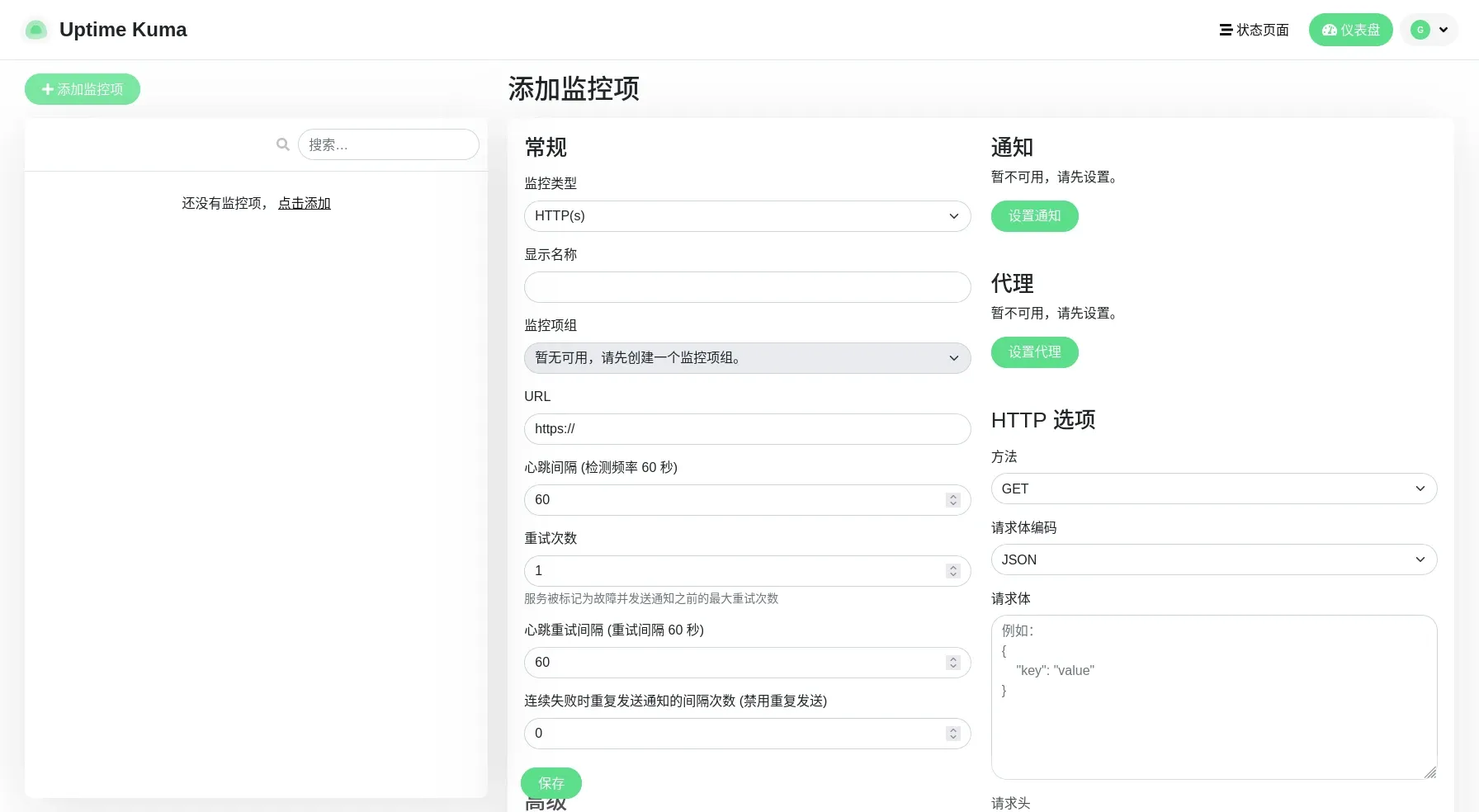
Task: Click the user avatar circle labeled G
Action: 1420,30
